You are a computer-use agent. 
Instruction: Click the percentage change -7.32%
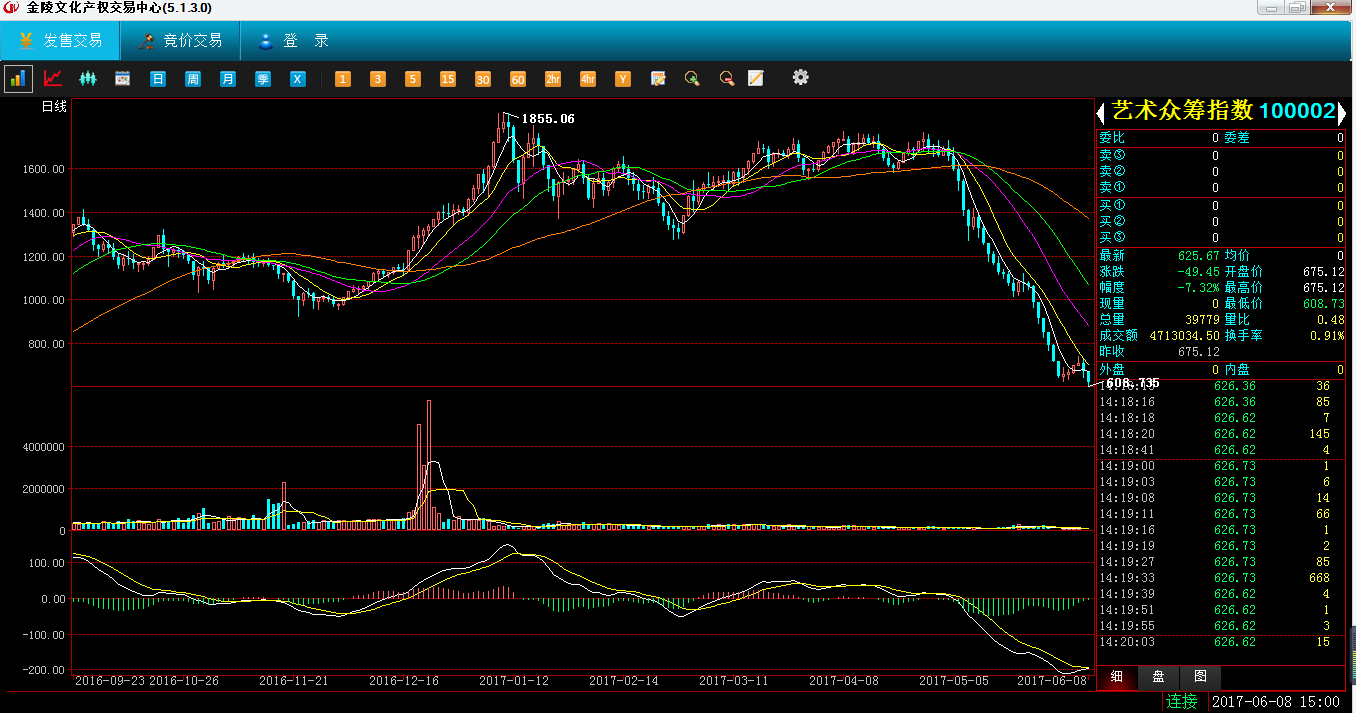pos(1197,288)
